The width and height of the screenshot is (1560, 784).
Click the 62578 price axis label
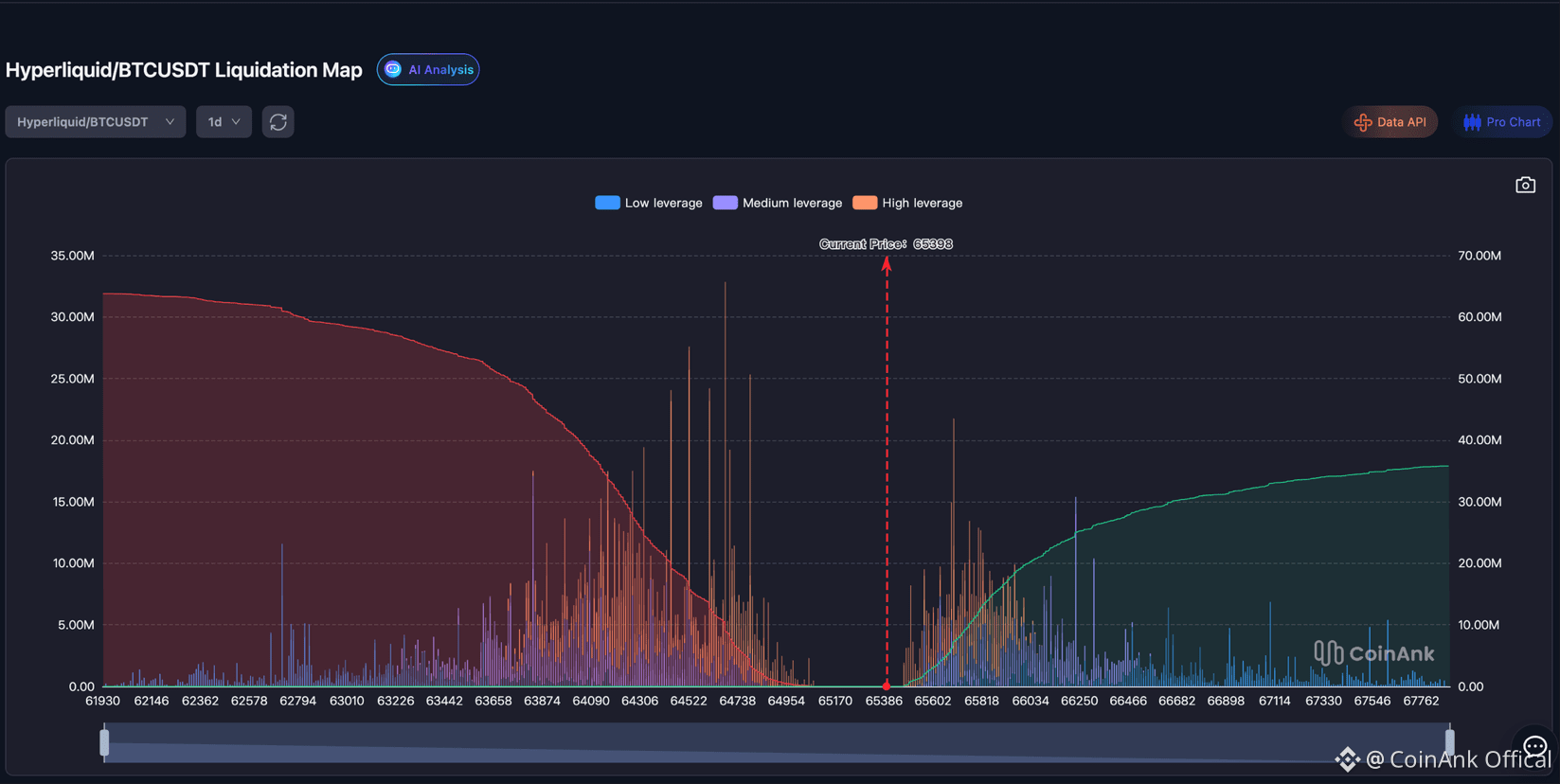coord(249,701)
